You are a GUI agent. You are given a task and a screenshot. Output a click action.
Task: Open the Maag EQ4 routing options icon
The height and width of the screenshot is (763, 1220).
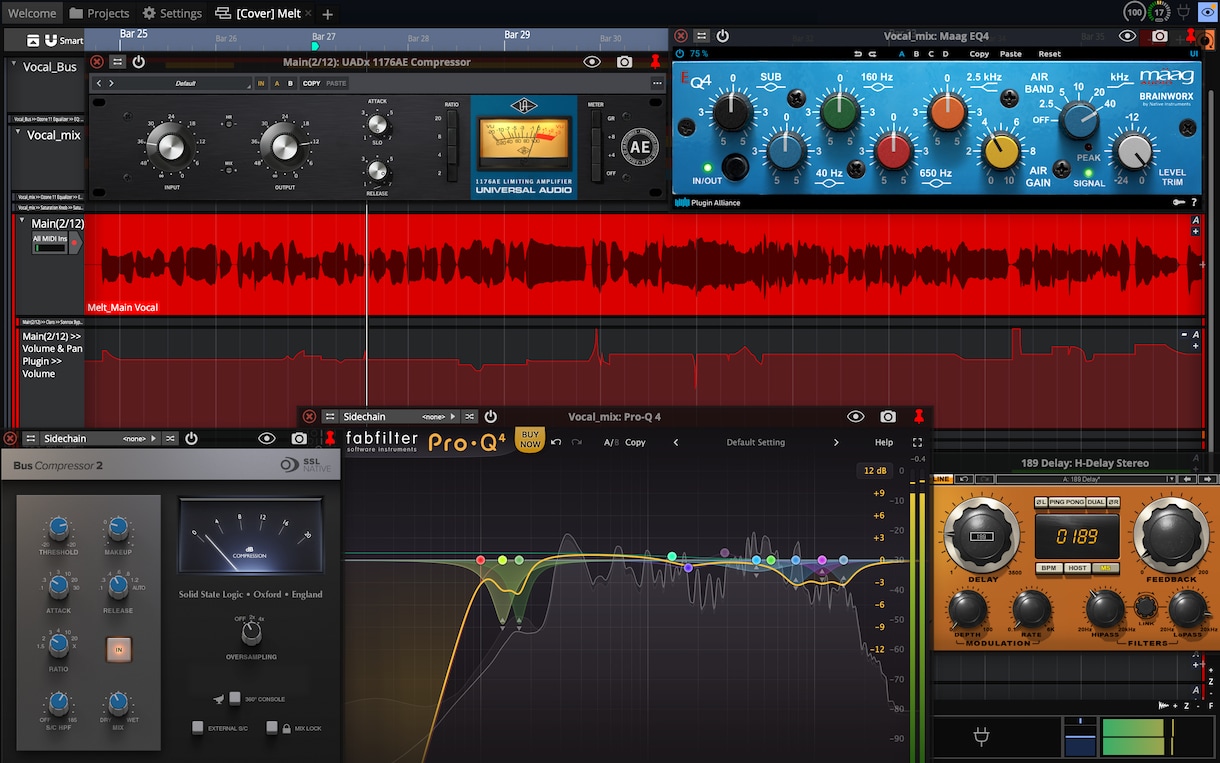pos(701,36)
